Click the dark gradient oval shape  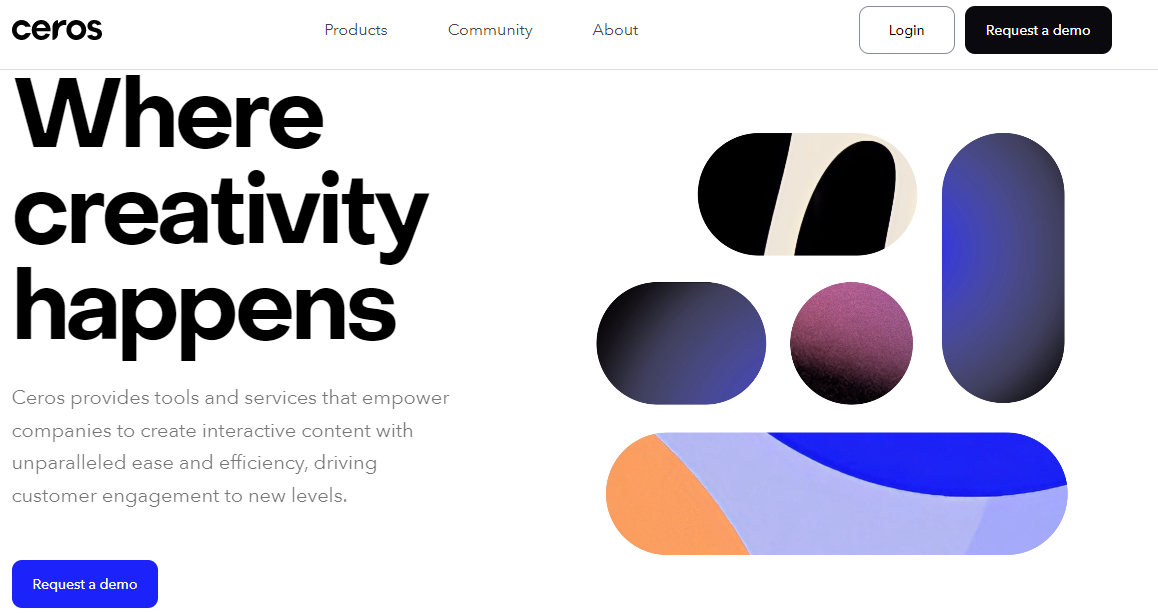coord(681,343)
